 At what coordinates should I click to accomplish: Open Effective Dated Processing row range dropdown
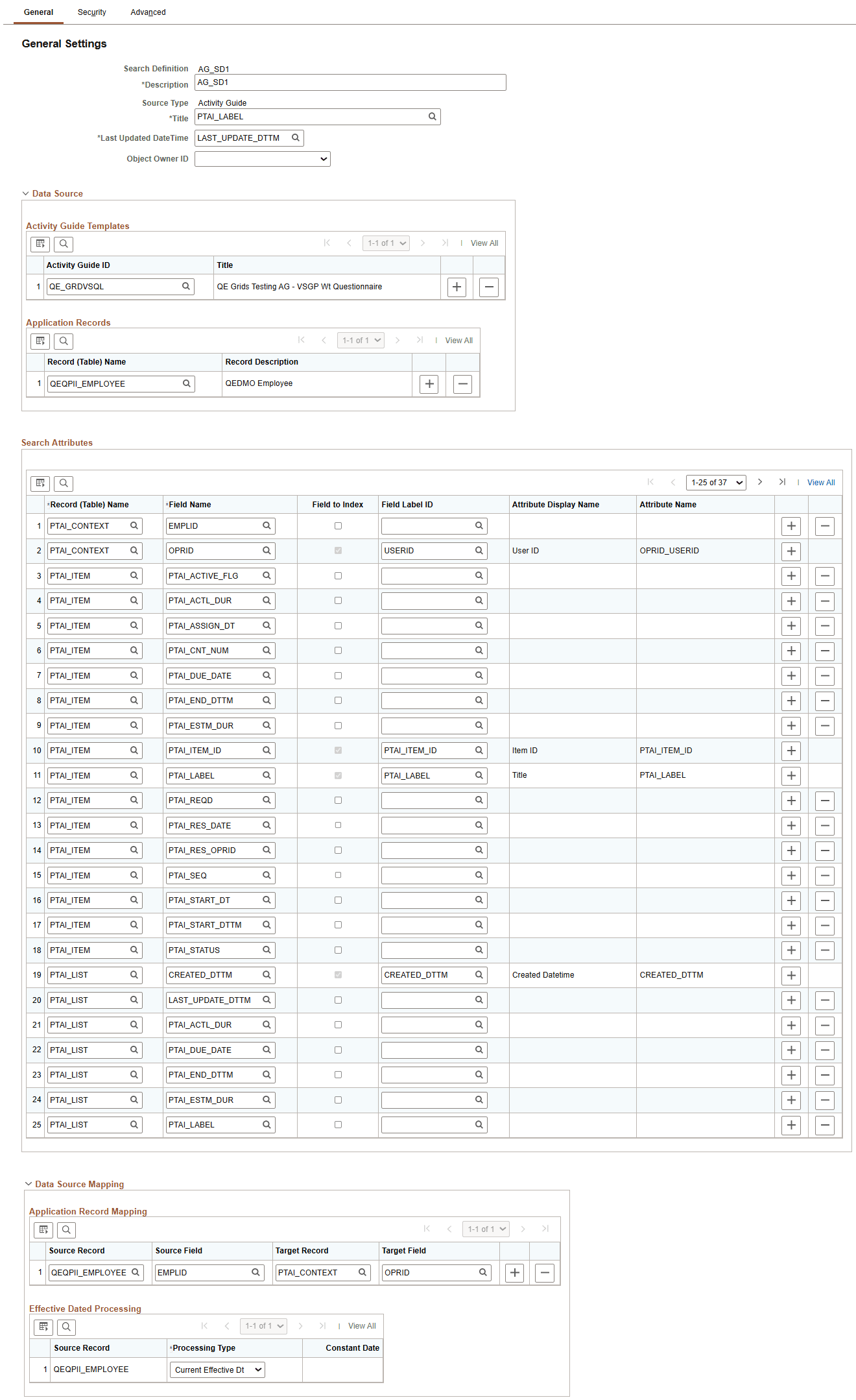pos(263,1326)
